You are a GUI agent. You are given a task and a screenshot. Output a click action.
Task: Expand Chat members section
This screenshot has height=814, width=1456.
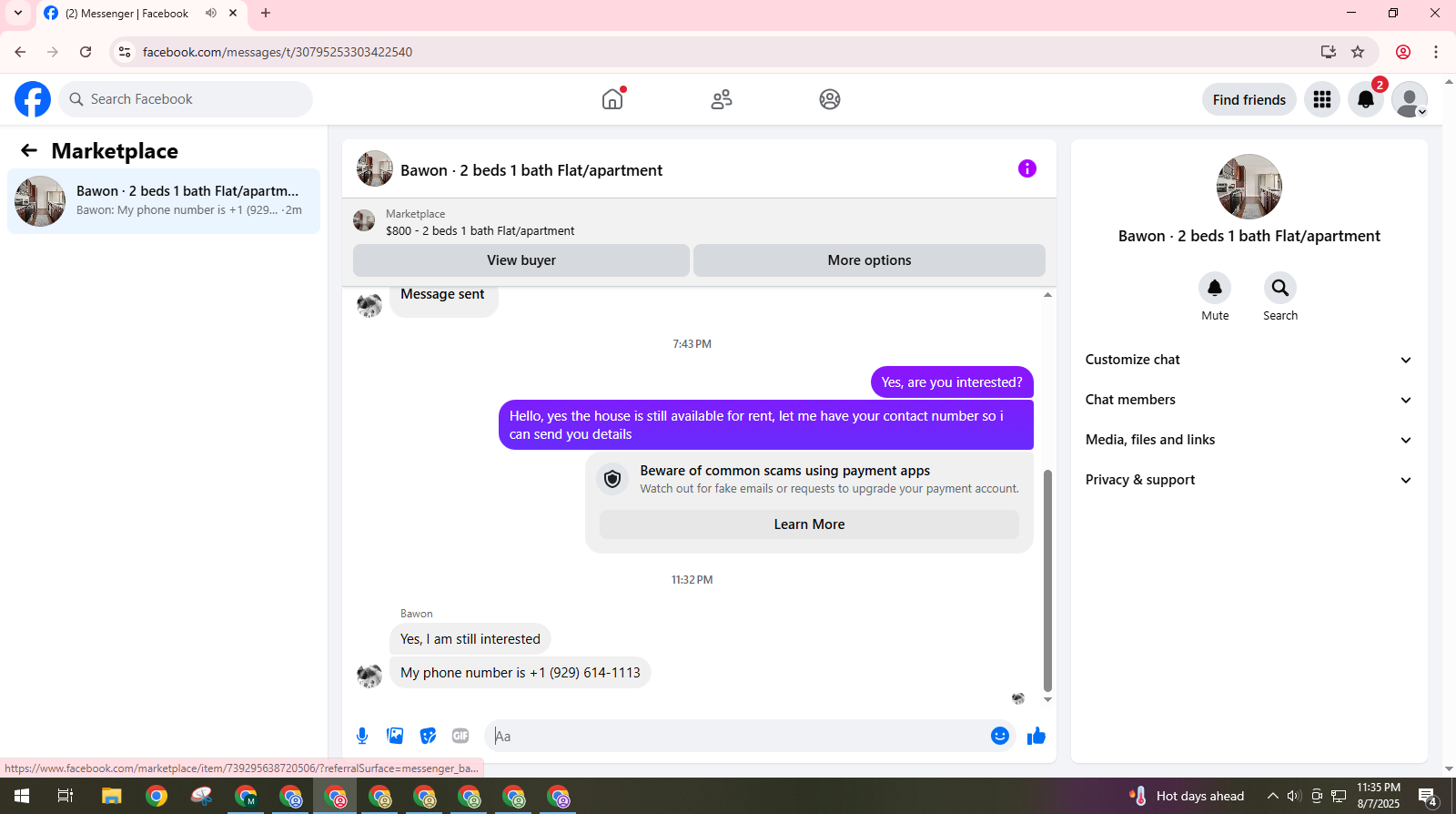1249,400
